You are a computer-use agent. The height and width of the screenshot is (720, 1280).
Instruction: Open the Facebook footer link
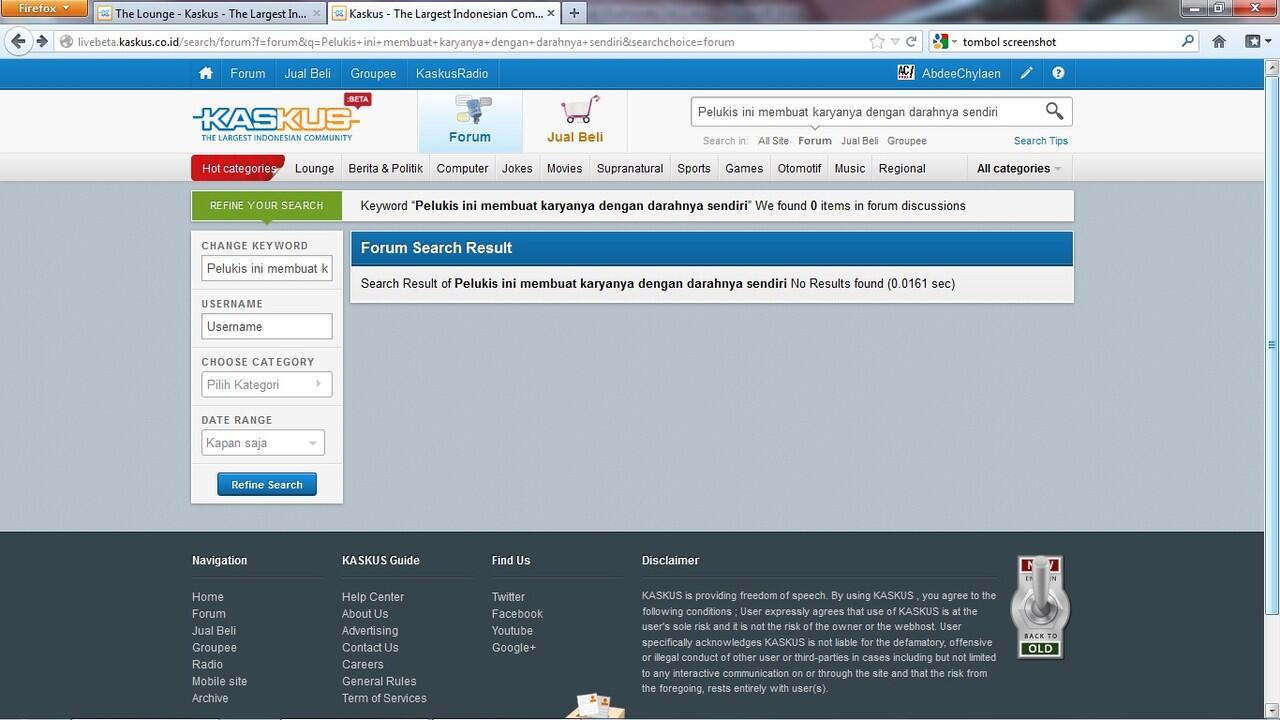pyautogui.click(x=517, y=614)
